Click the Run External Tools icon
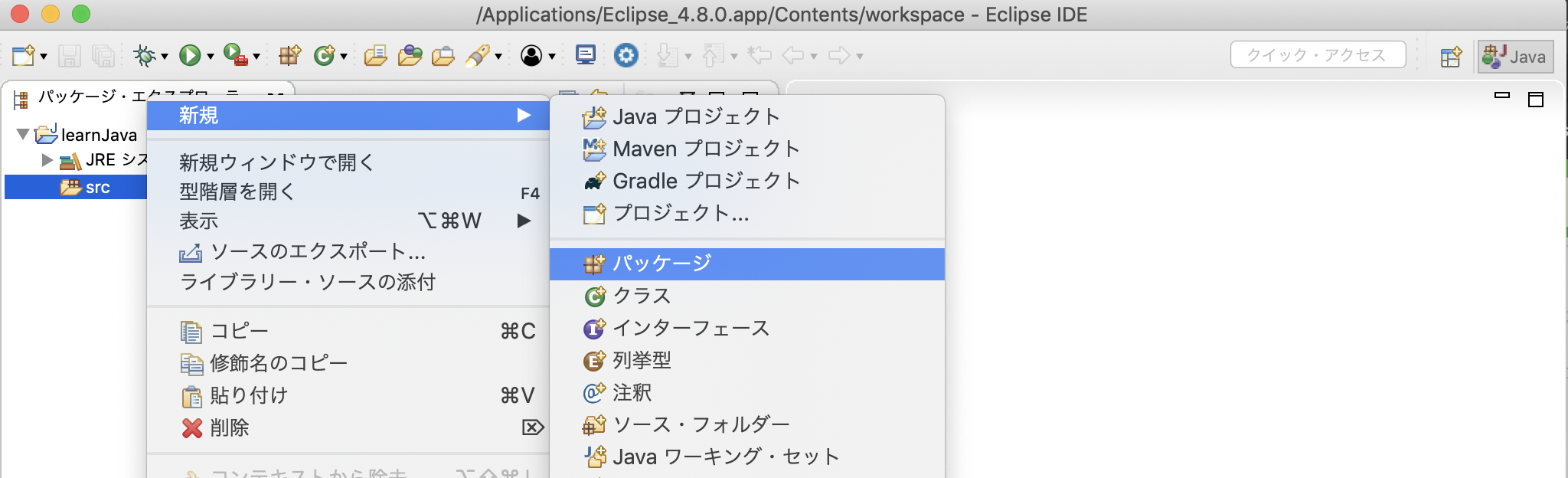Screen dimensions: 1568x478 click(235, 55)
